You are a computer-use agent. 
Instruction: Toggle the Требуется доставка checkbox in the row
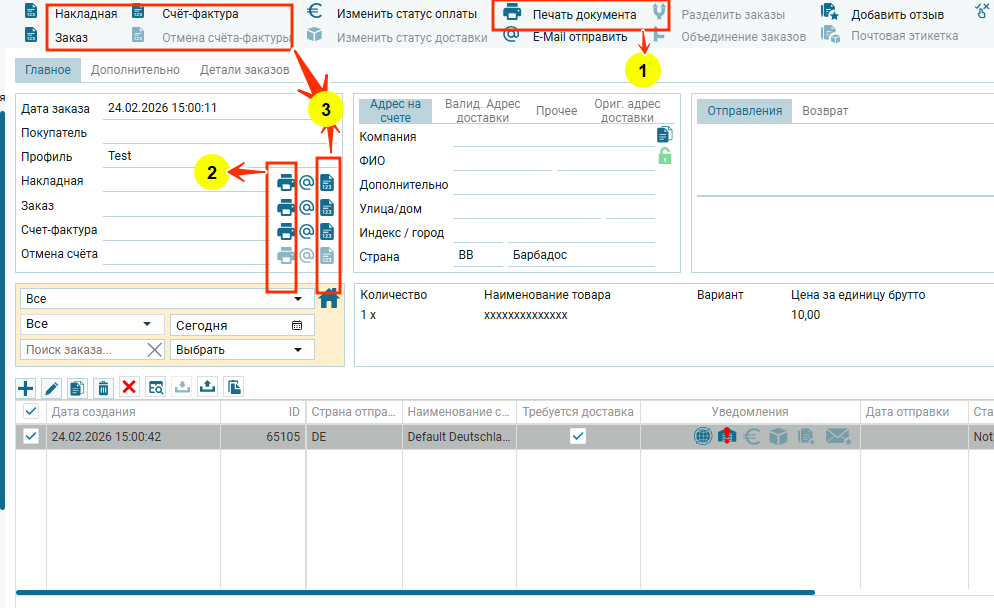pyautogui.click(x=578, y=437)
